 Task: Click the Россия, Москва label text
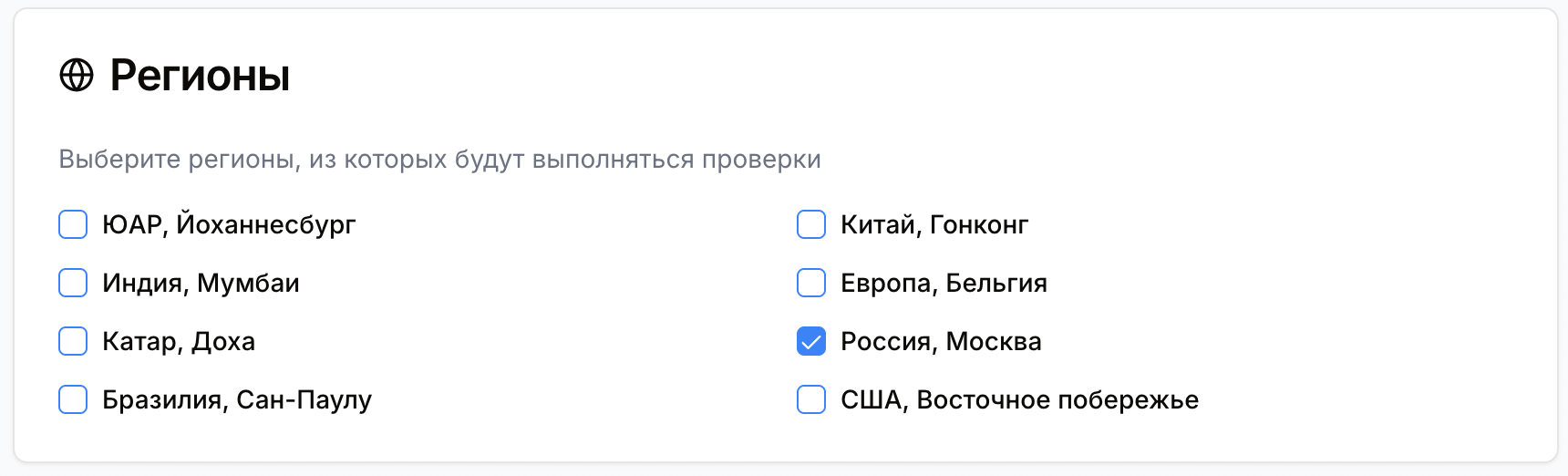pos(941,342)
